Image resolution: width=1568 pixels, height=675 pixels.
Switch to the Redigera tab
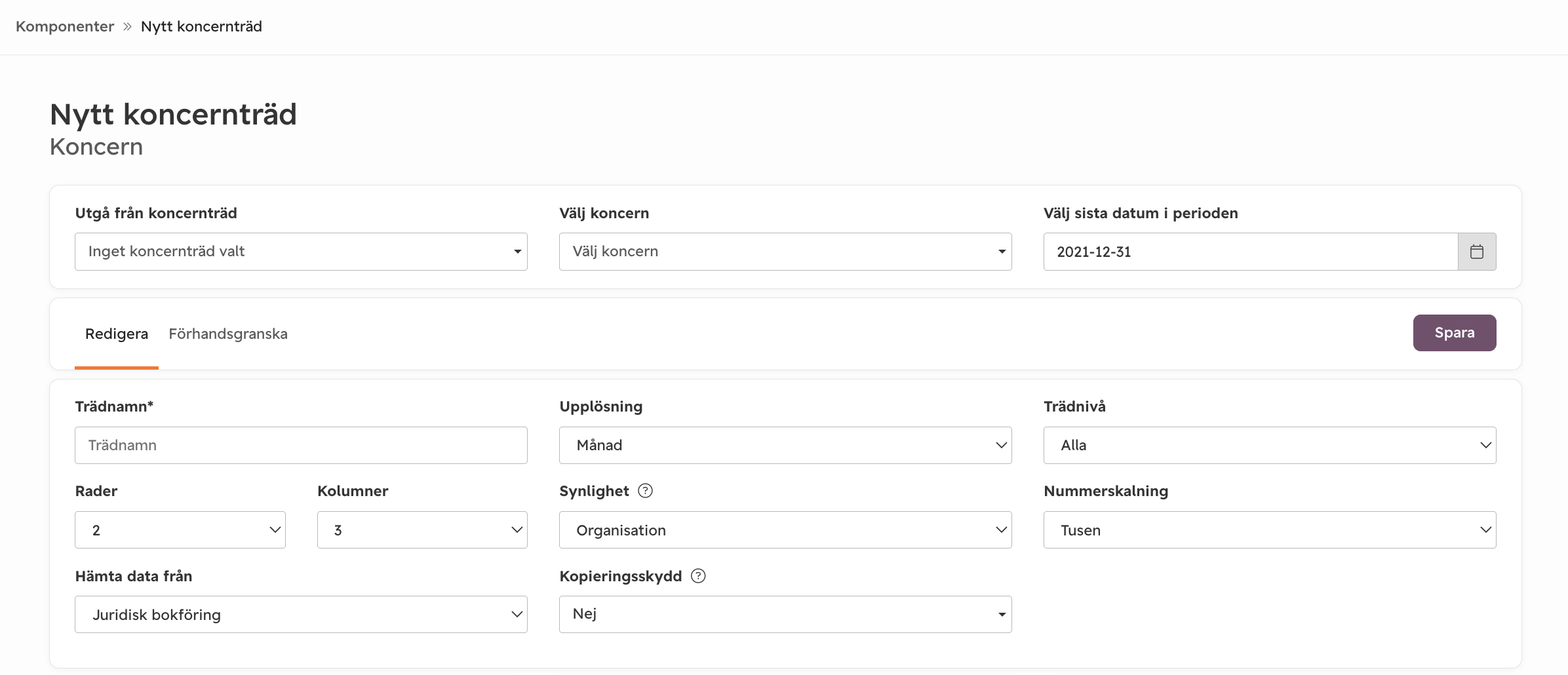pos(117,334)
